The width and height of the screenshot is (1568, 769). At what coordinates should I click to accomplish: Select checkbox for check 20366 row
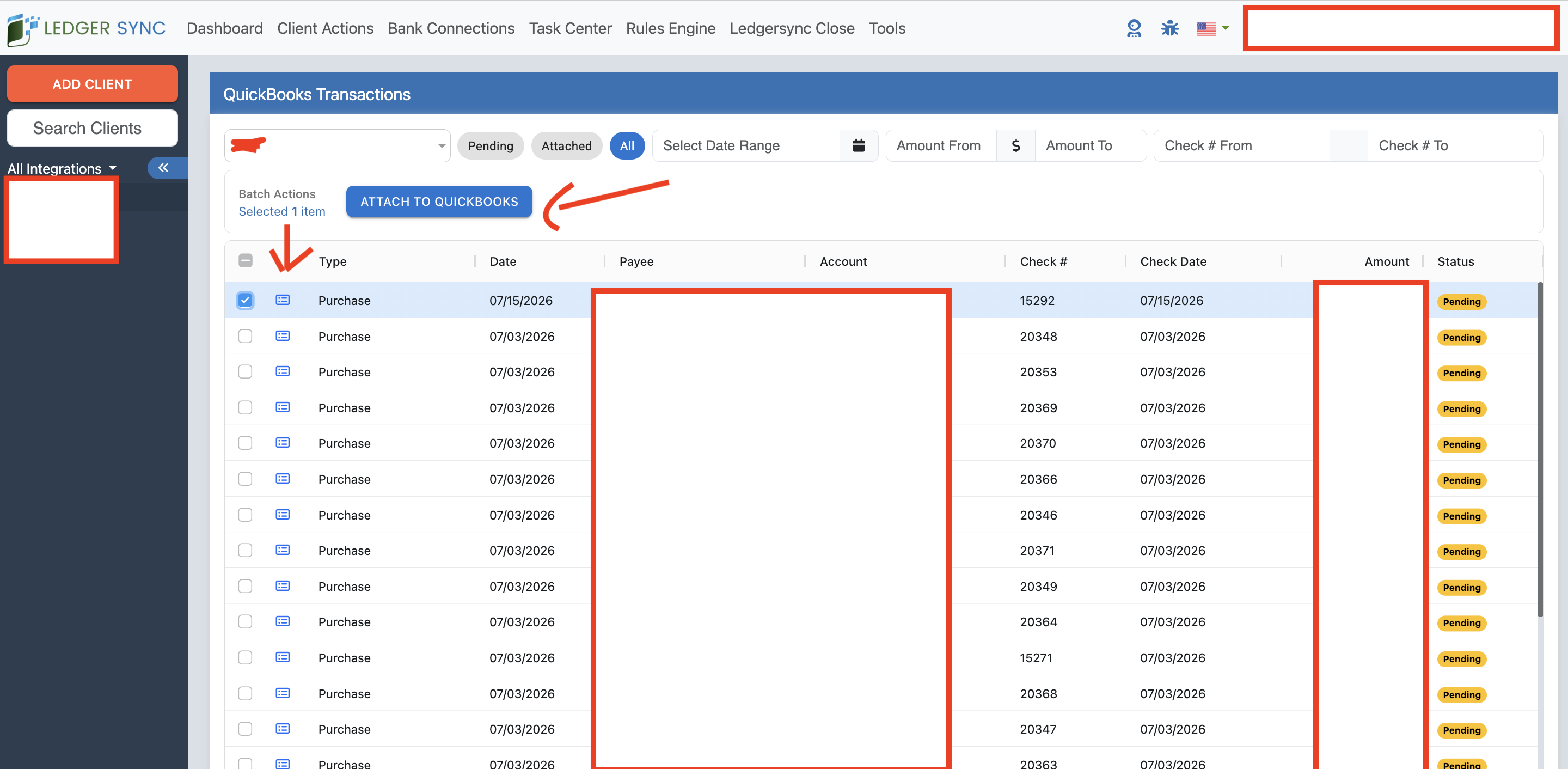[x=246, y=479]
